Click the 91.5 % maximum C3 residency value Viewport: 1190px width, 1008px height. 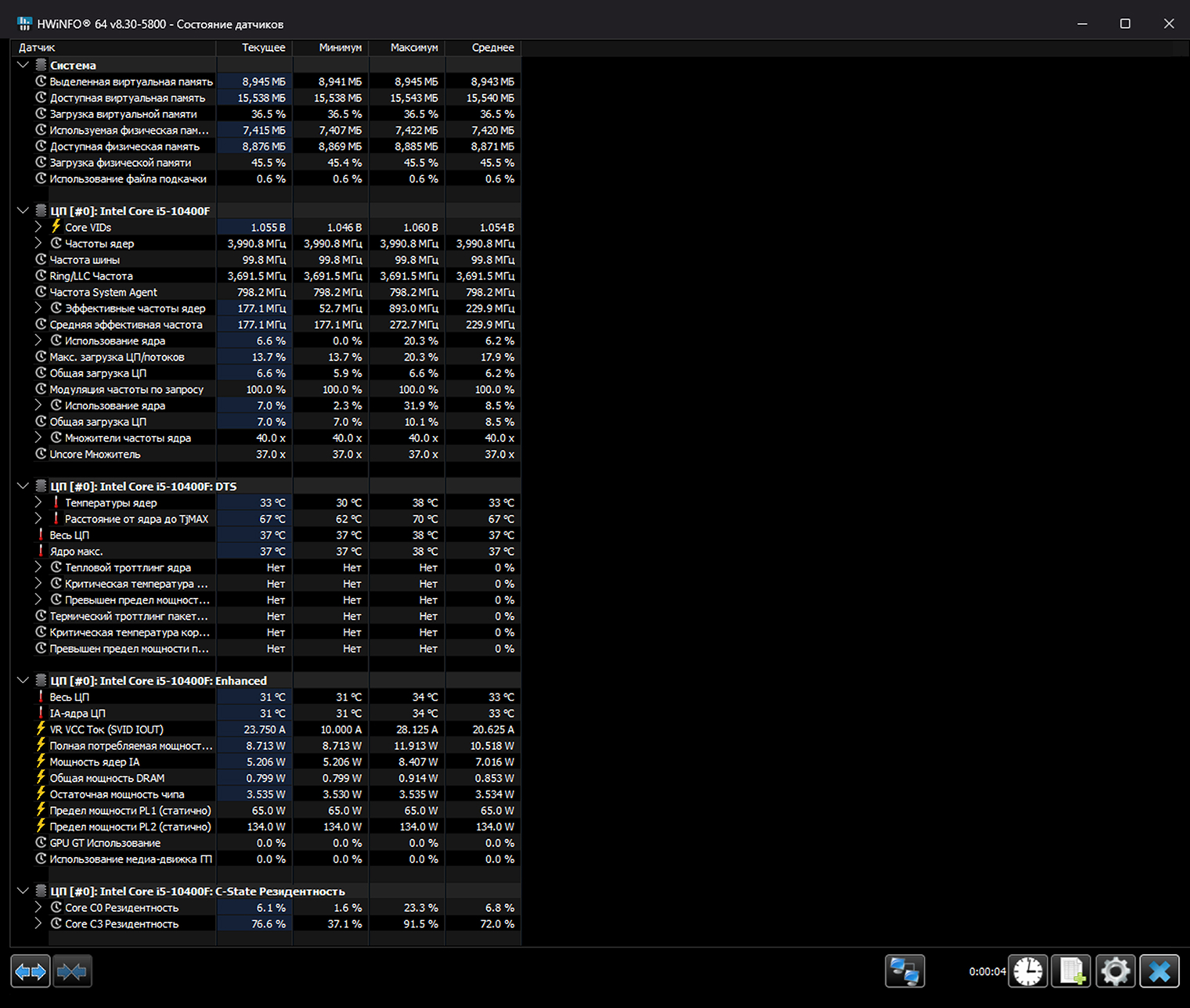tap(421, 923)
